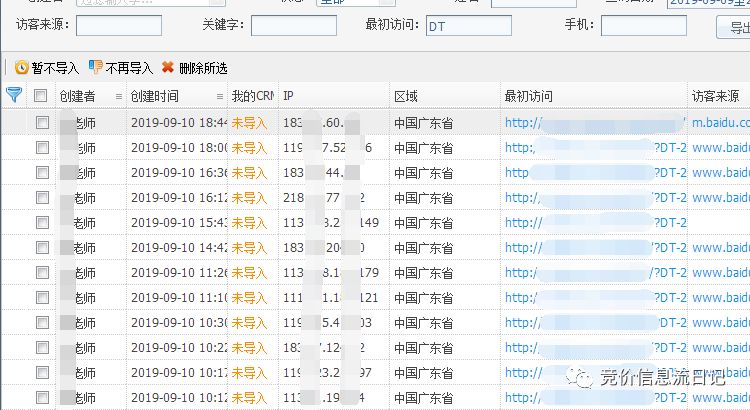
Task: Open www.baidu source link in 11:10 row
Action: click(721, 298)
